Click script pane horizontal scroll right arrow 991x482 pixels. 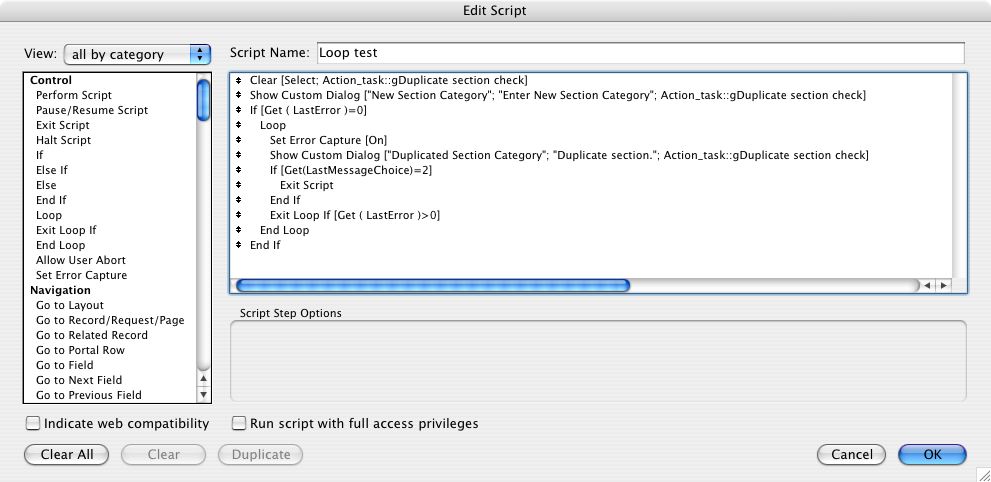click(944, 286)
